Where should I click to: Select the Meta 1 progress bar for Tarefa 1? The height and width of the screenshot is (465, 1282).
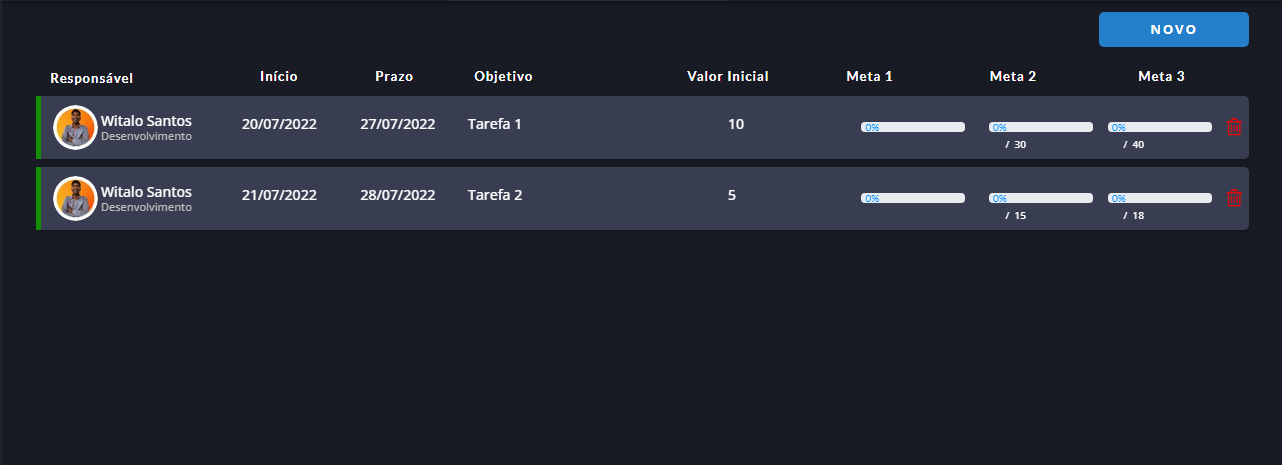tap(913, 127)
